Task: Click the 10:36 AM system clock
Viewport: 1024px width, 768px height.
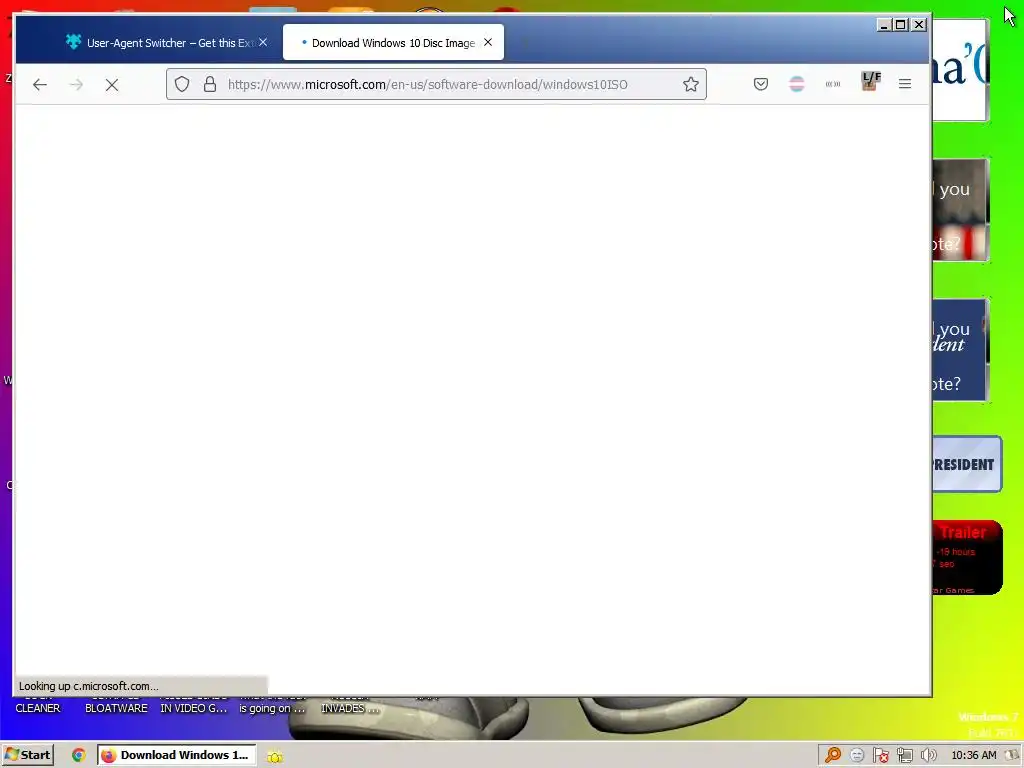Action: click(x=974, y=755)
